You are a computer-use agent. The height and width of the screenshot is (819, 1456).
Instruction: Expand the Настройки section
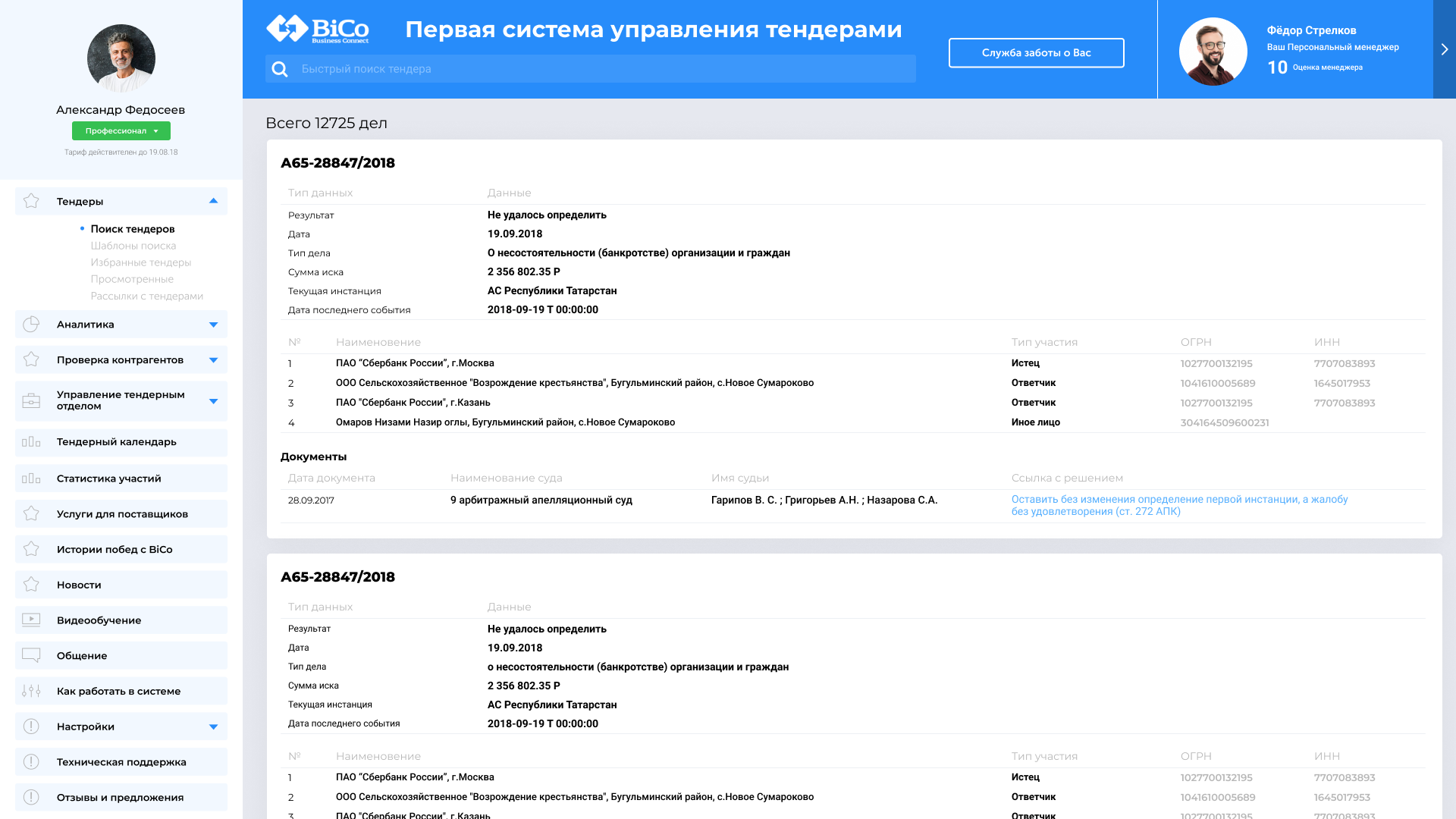coord(213,726)
